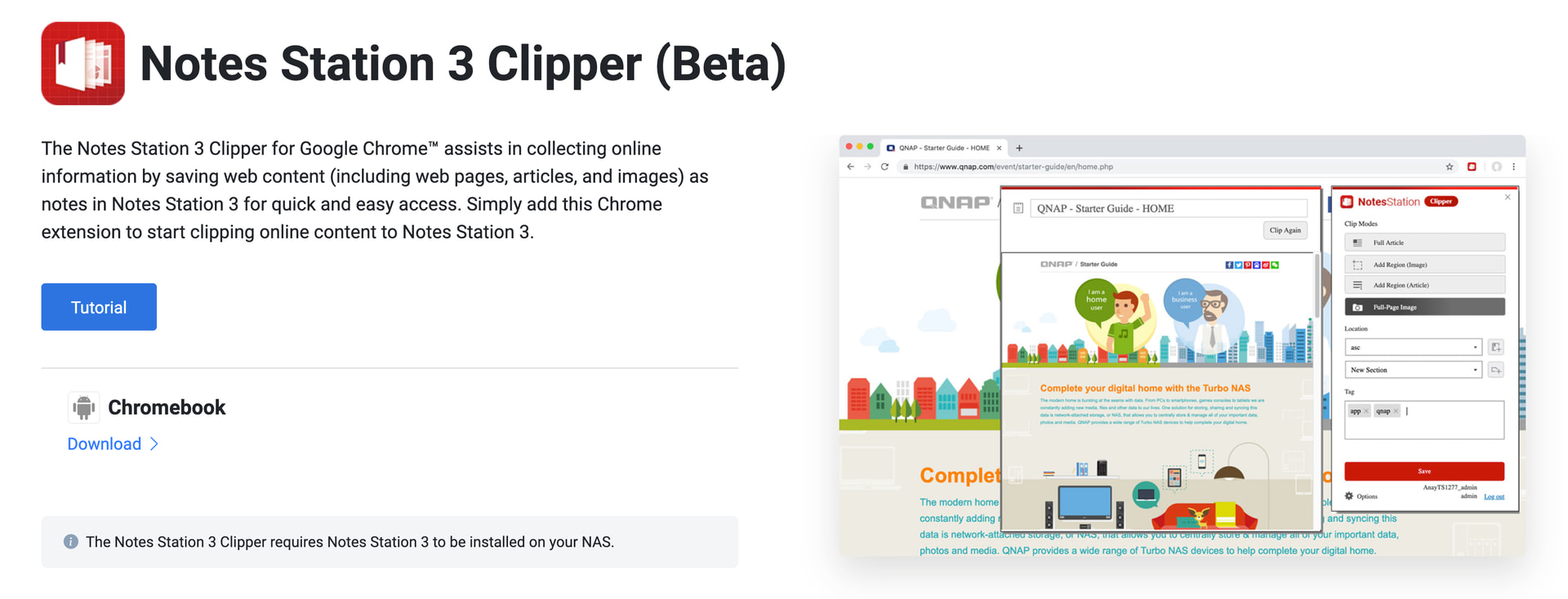Click the red Notes Station 3 Clipper app icon
Viewport: 1568px width, 599px height.
(x=83, y=64)
